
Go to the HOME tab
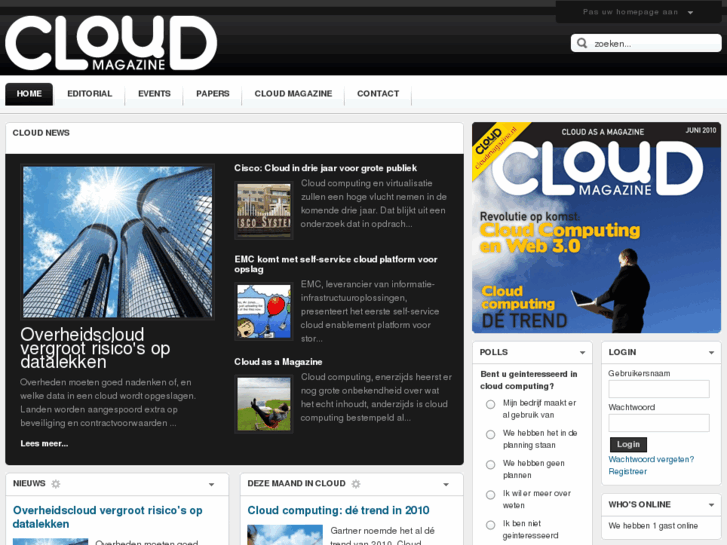(x=29, y=94)
